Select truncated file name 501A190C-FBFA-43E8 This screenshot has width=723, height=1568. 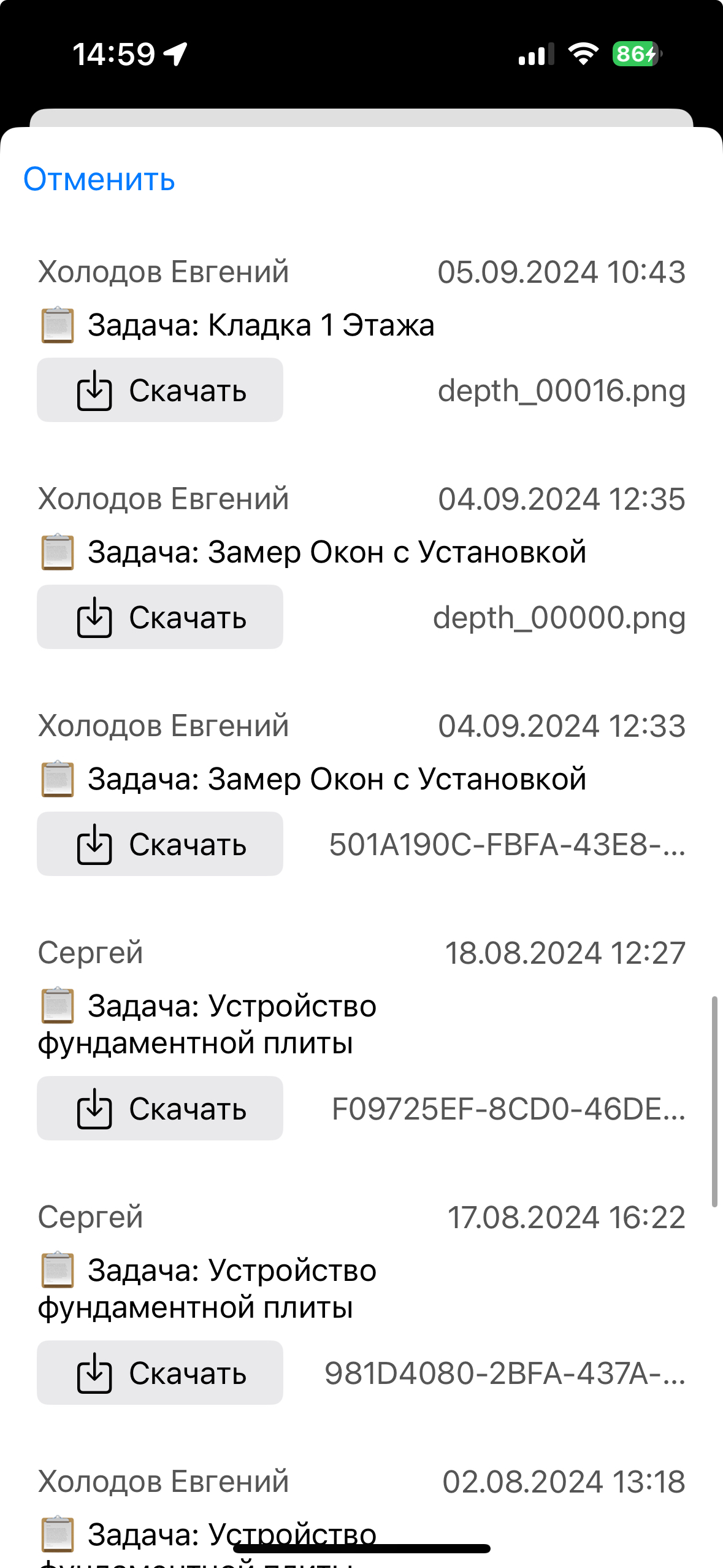click(507, 845)
